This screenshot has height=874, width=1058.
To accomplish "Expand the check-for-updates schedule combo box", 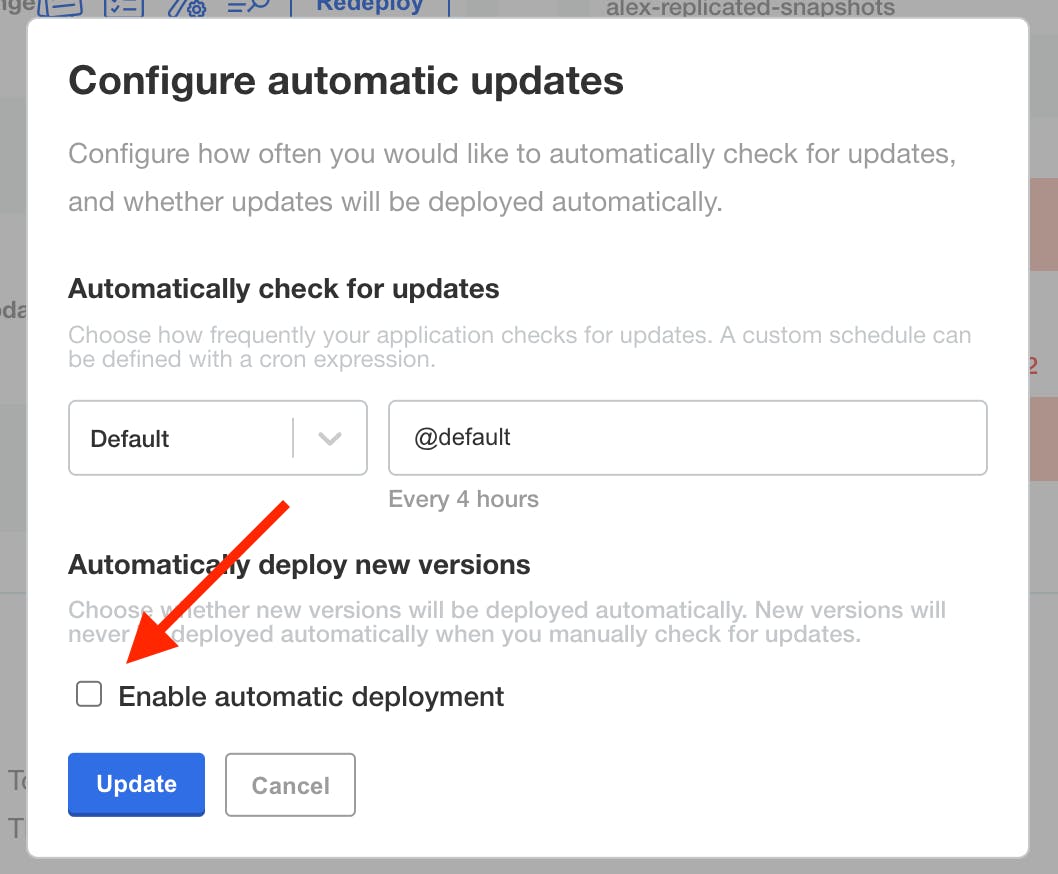I will (217, 438).
